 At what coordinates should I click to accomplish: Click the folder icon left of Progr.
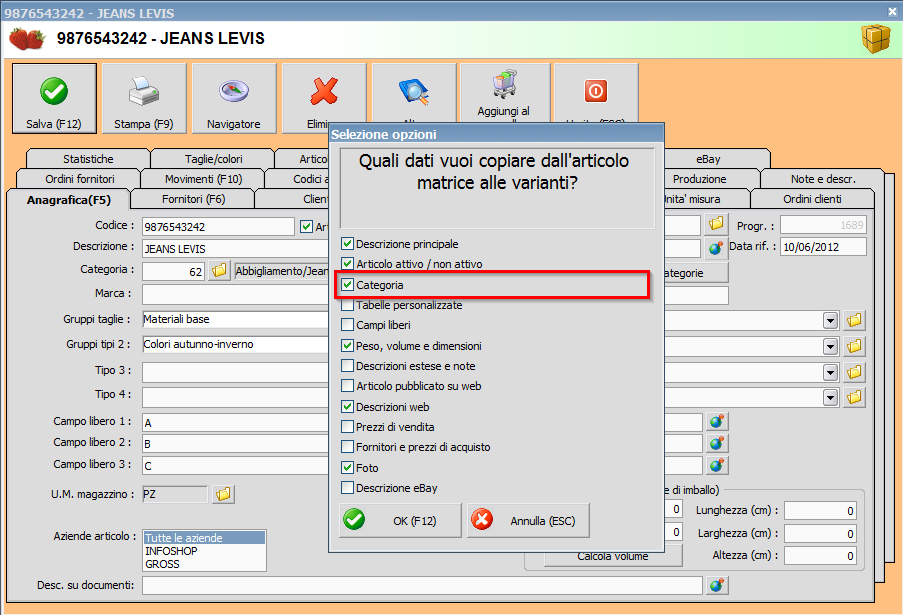(716, 225)
